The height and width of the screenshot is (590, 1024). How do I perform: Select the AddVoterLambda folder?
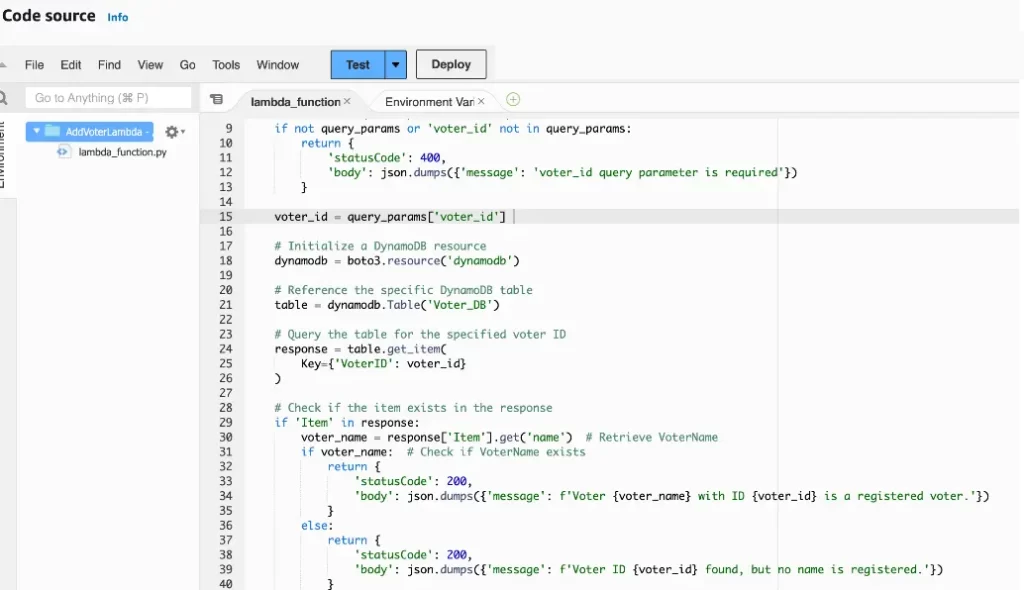pyautogui.click(x=89, y=131)
